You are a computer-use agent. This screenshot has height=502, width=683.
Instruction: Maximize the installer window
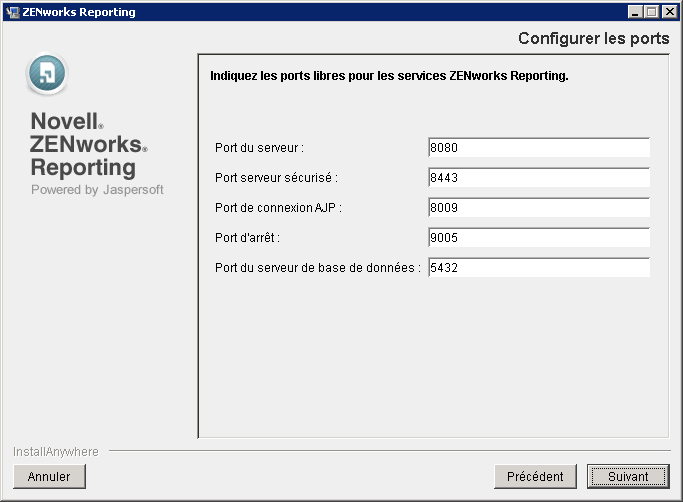click(x=651, y=12)
